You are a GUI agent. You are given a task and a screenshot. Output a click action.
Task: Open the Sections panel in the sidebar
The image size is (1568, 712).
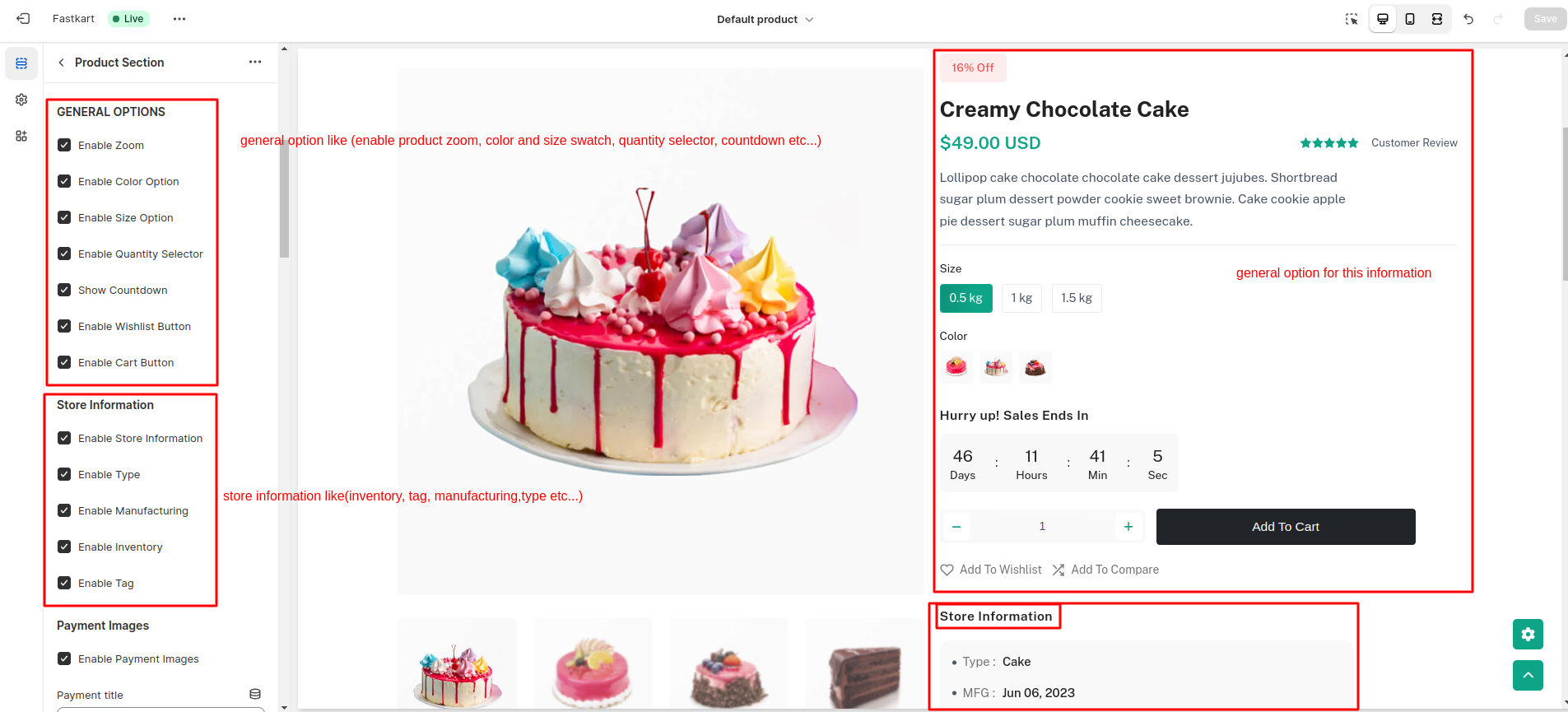(x=21, y=63)
